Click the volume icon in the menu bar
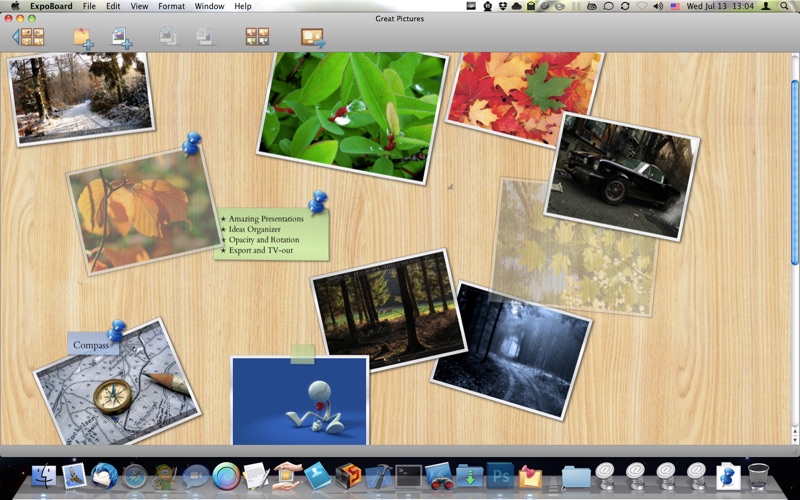Image resolution: width=800 pixels, height=500 pixels. click(x=658, y=6)
